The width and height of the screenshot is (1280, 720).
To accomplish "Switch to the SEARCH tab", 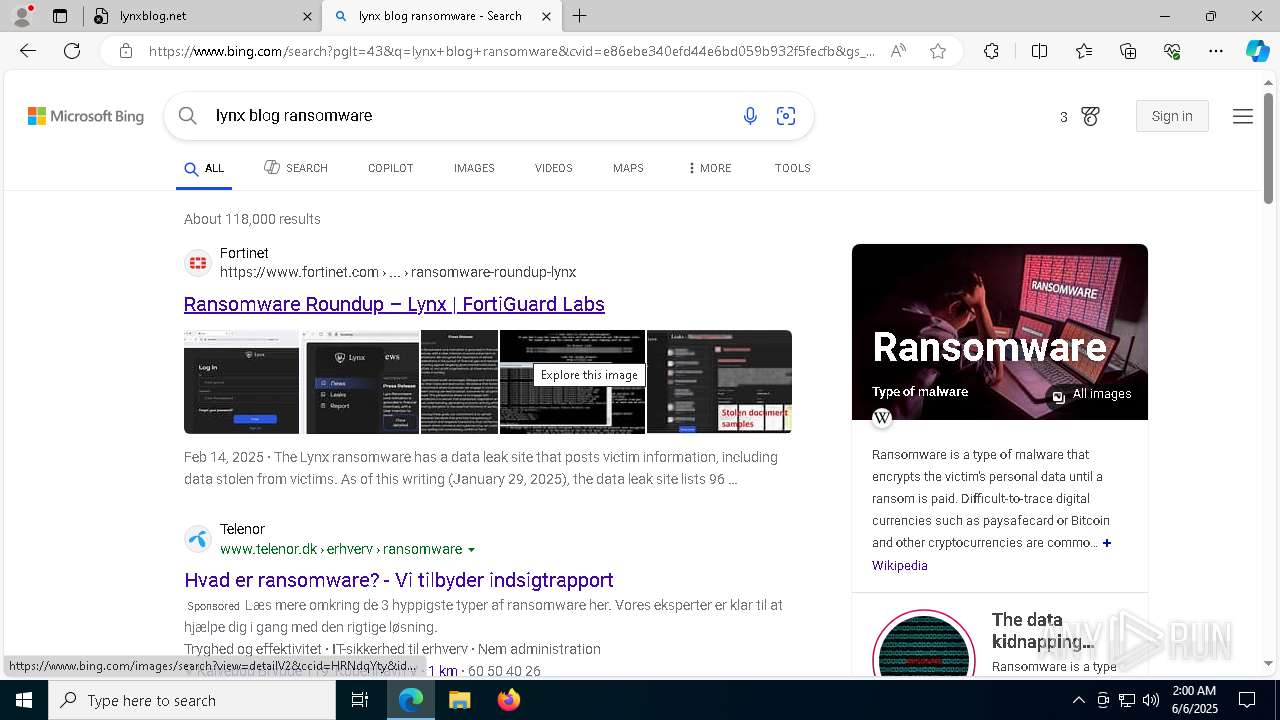I will click(296, 168).
